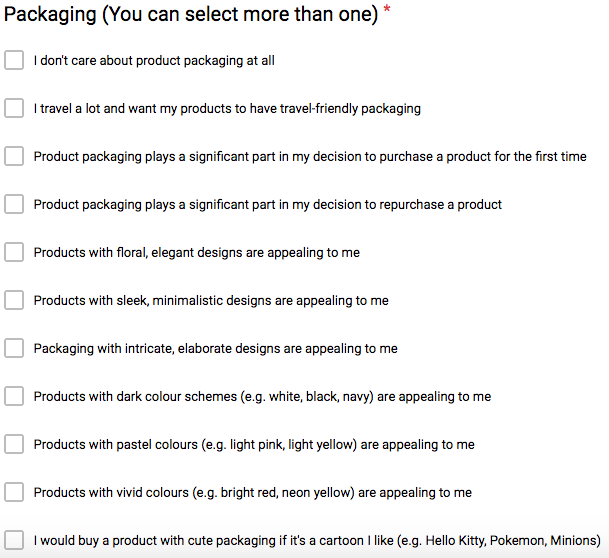Click label 'I don't care about product packaging at all'
This screenshot has height=558, width=609.
coord(154,61)
